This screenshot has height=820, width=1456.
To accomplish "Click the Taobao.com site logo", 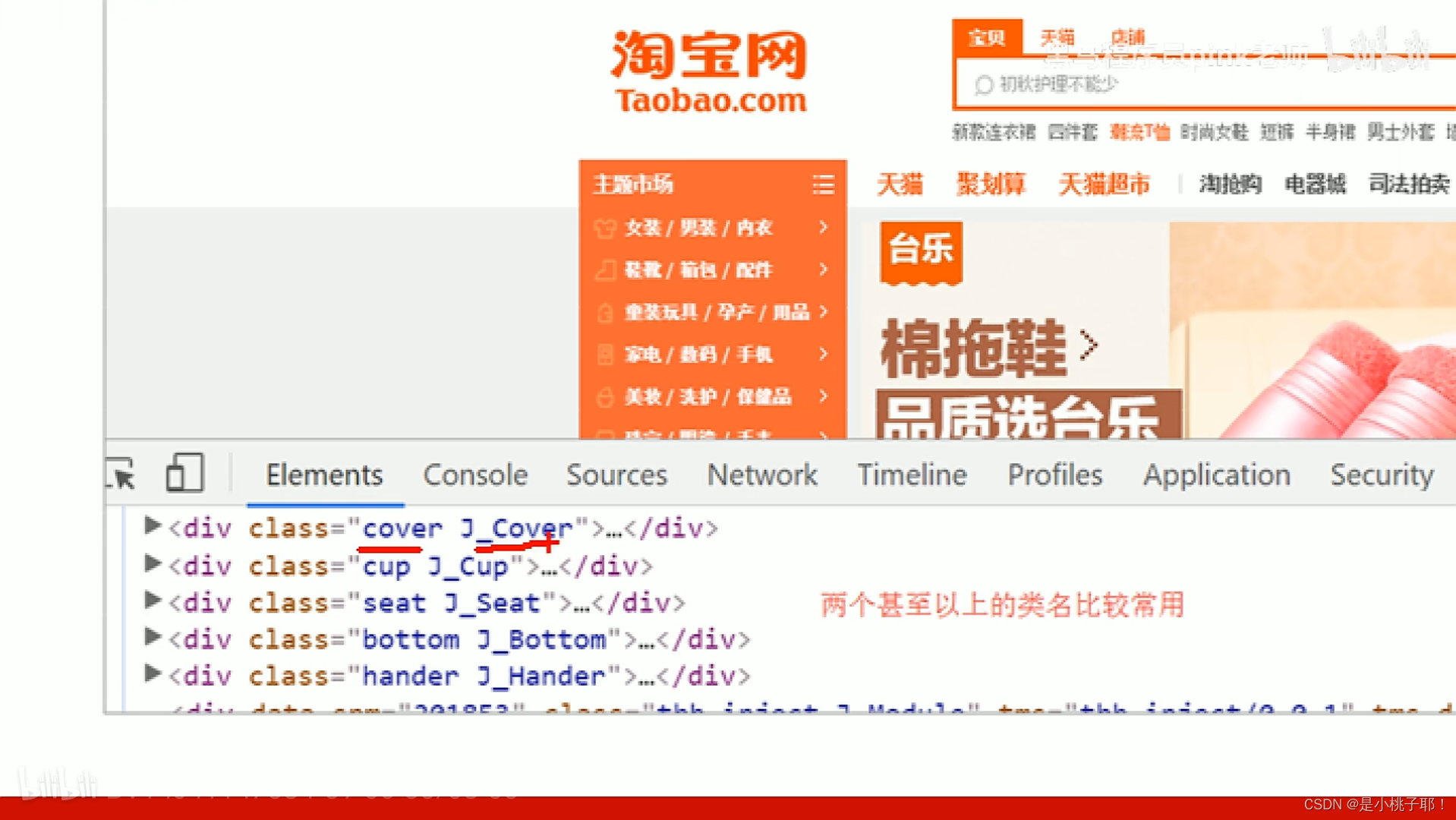I will 709,72.
